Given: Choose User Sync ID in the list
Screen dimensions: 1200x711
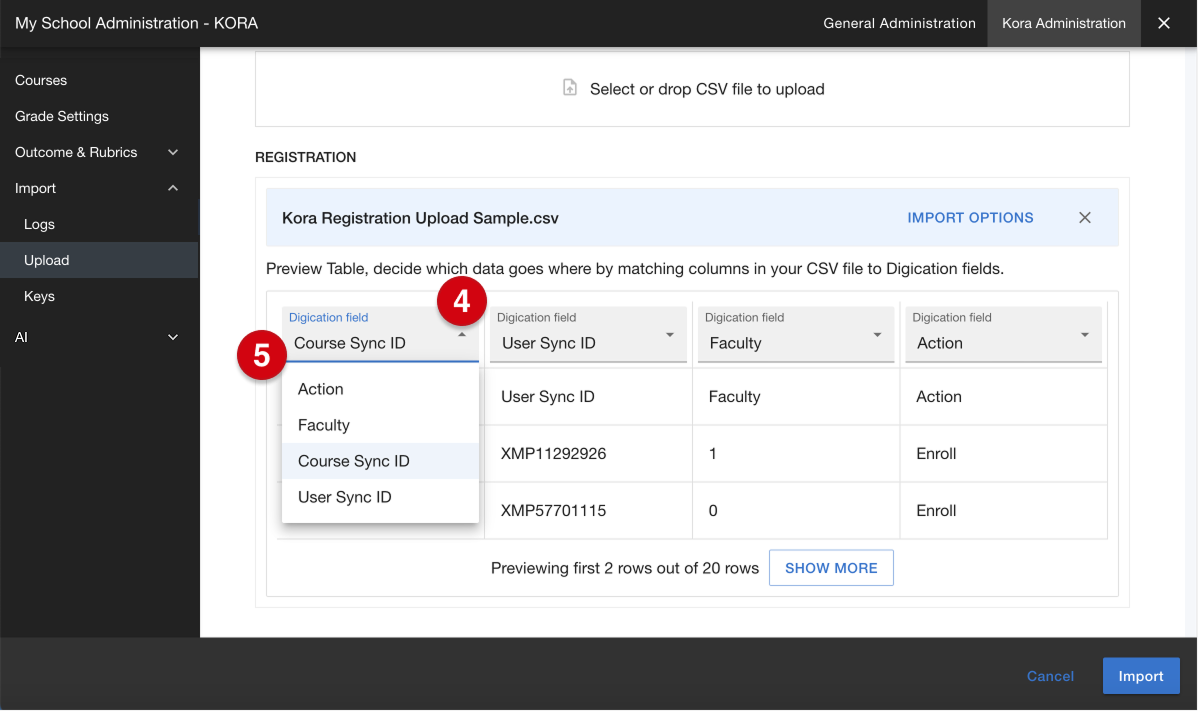Looking at the screenshot, I should 380,497.
